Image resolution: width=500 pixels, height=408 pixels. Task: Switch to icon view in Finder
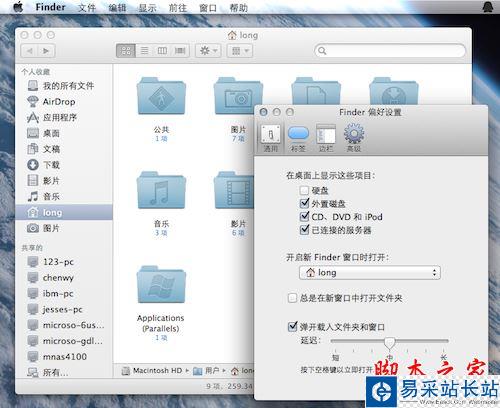pyautogui.click(x=126, y=51)
